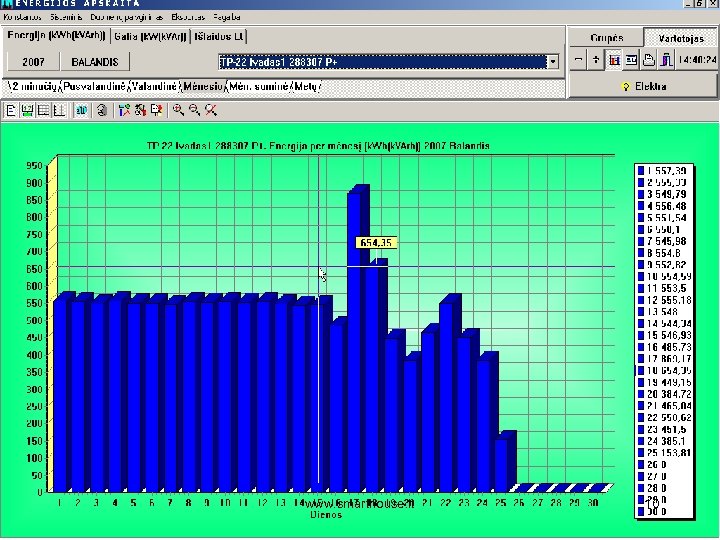Click legend entry 26 0

(x=652, y=465)
